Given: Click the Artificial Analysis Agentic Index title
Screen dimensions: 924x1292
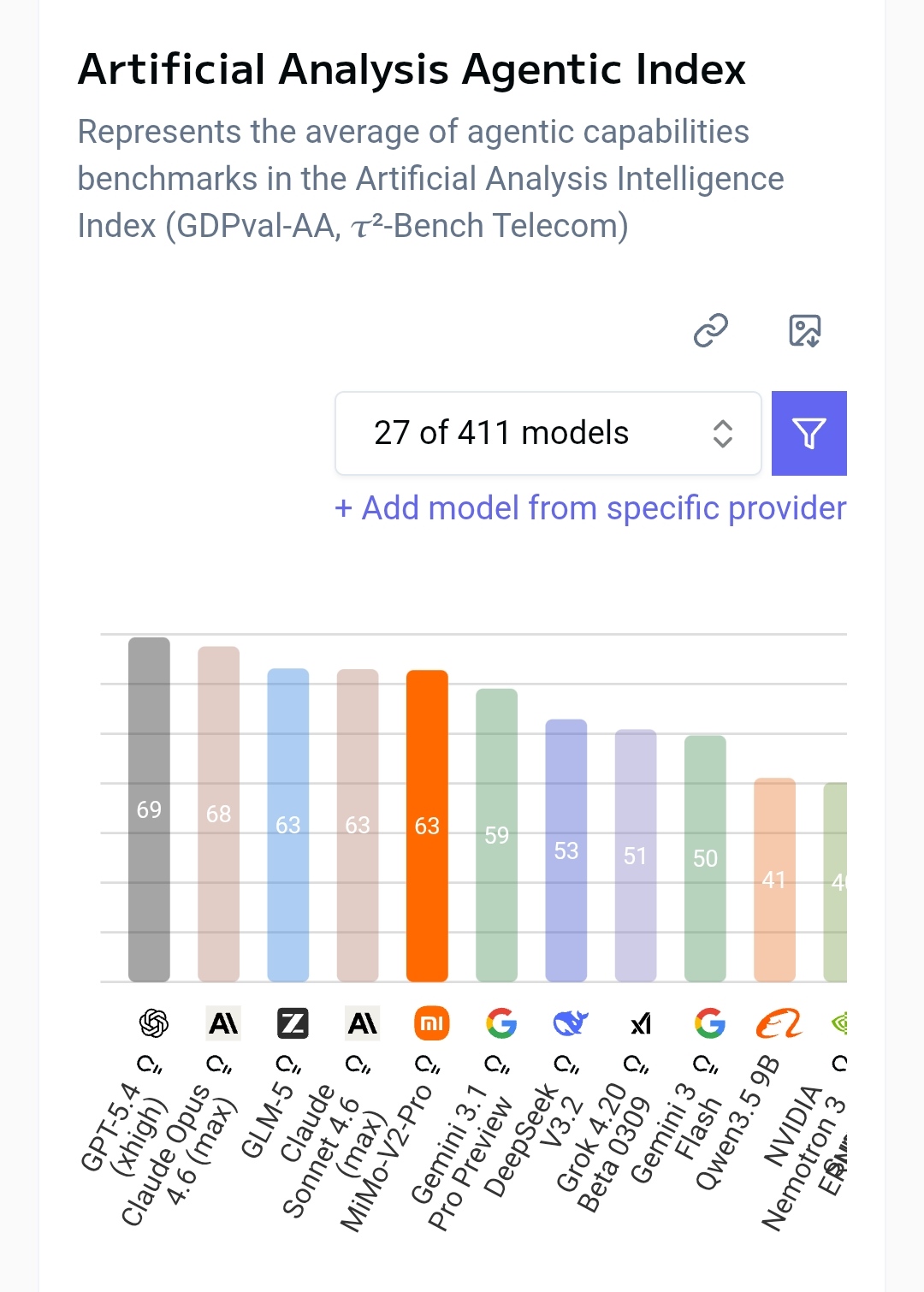Looking at the screenshot, I should (412, 69).
